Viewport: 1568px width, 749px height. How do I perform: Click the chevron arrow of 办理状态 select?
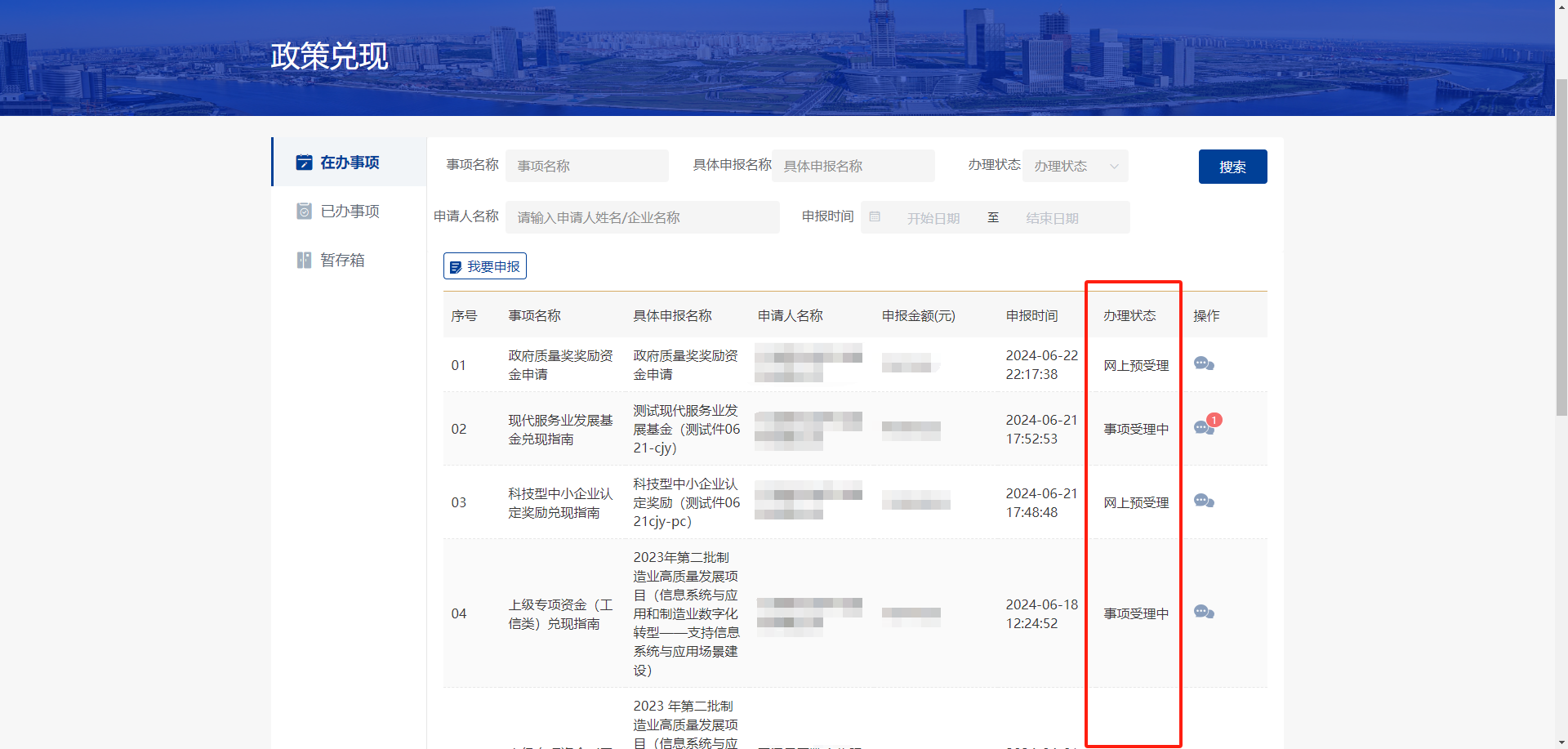pos(1114,167)
